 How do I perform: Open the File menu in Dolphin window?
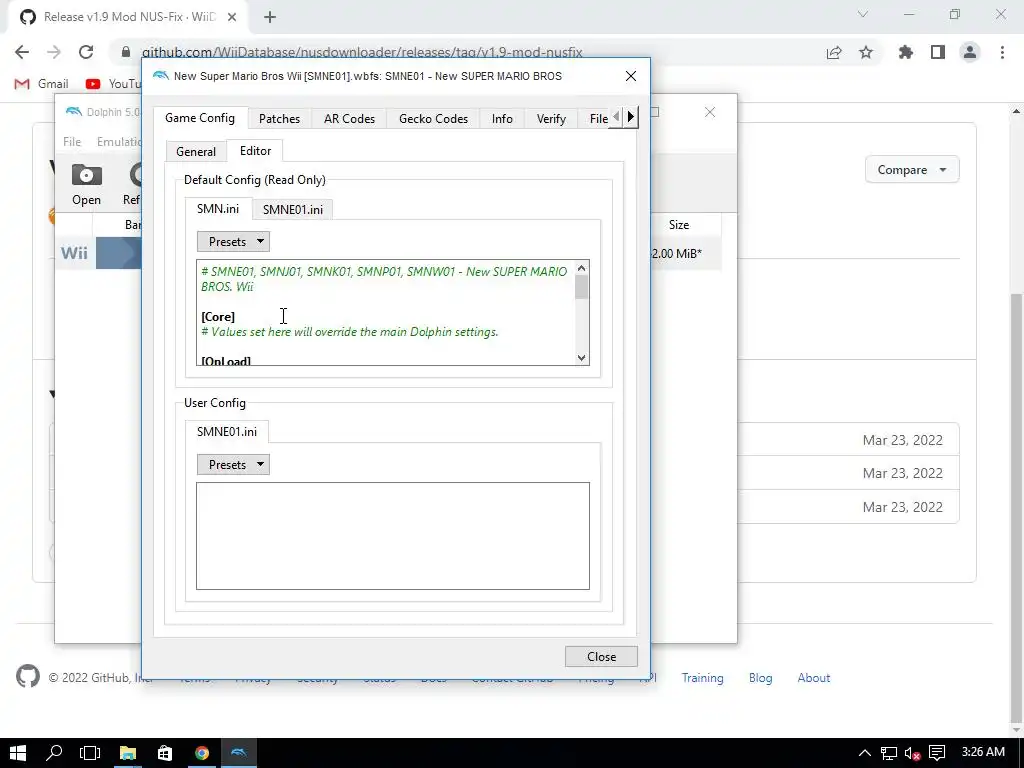72,142
